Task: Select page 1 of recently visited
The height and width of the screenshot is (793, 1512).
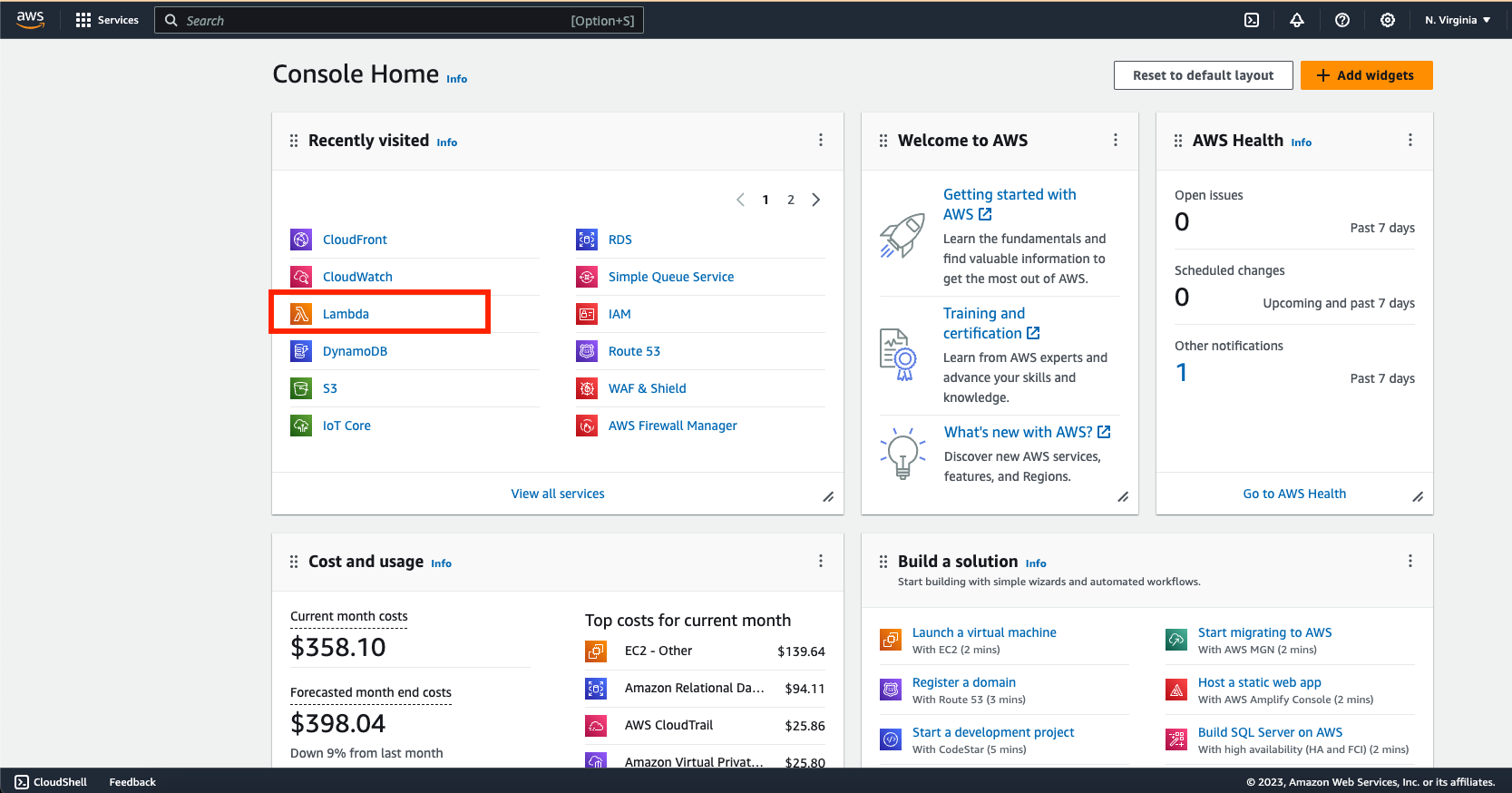Action: tap(766, 200)
